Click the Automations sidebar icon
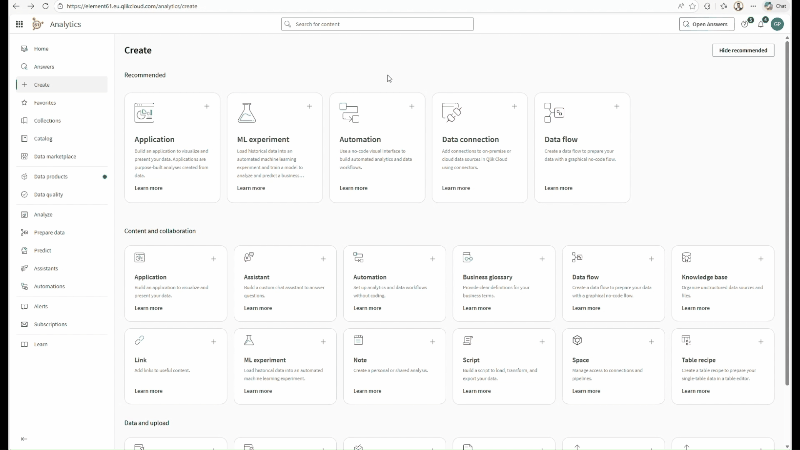Screen dimensions: 800x450 click(x=24, y=286)
